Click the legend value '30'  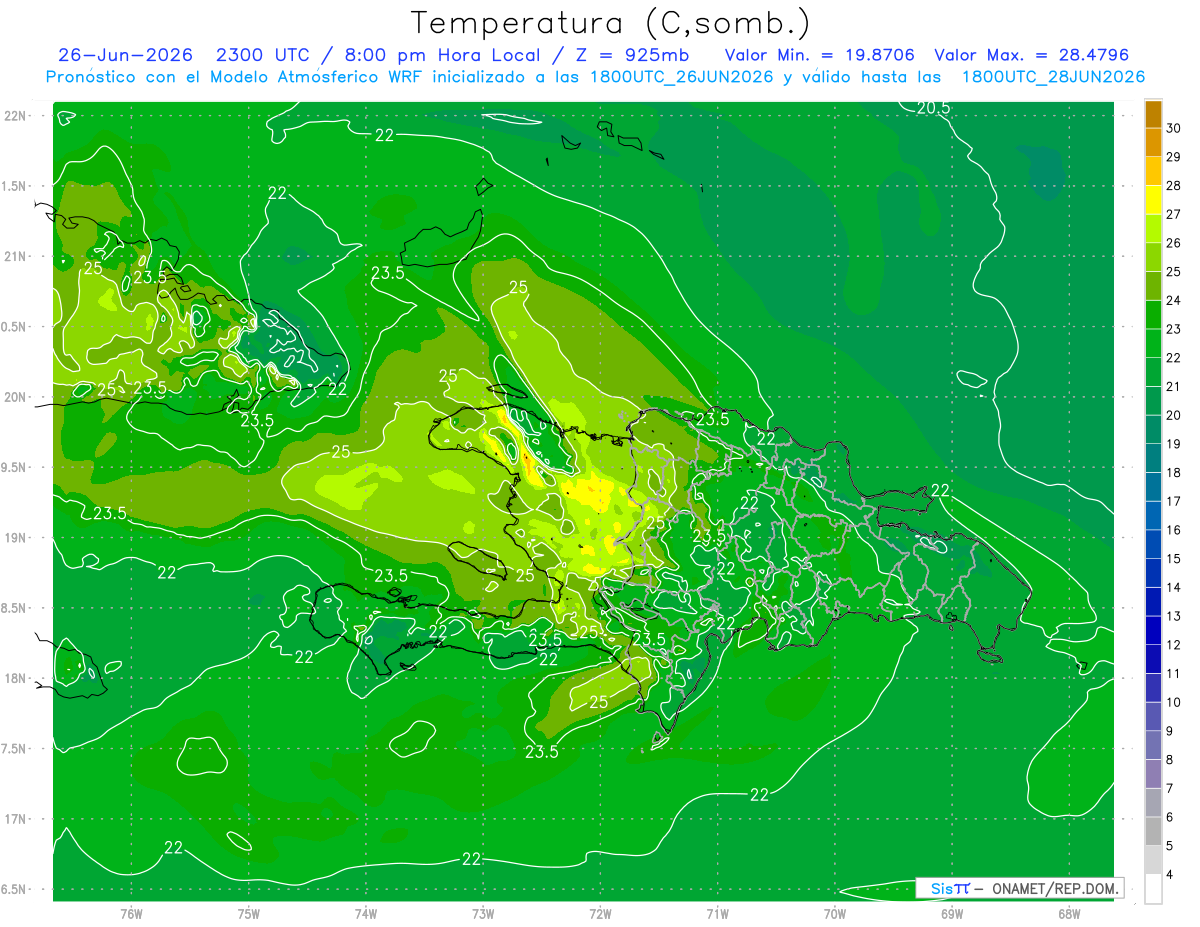[1175, 128]
